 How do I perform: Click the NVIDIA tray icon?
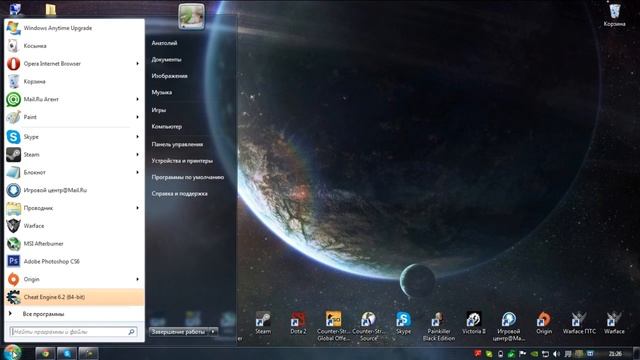pyautogui.click(x=534, y=354)
